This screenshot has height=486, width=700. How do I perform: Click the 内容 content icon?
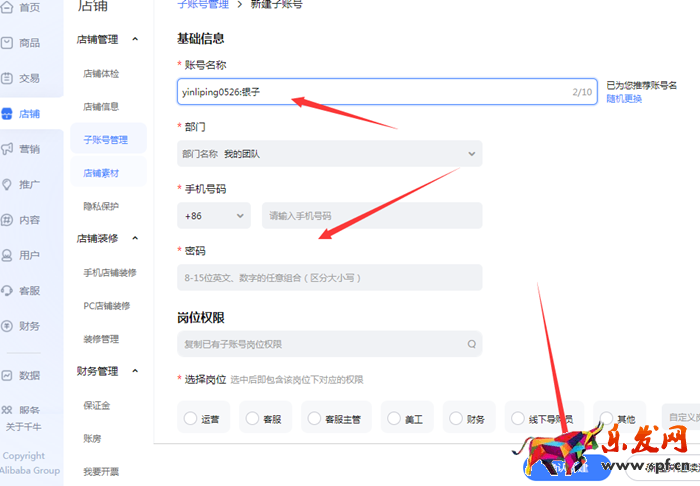7,220
